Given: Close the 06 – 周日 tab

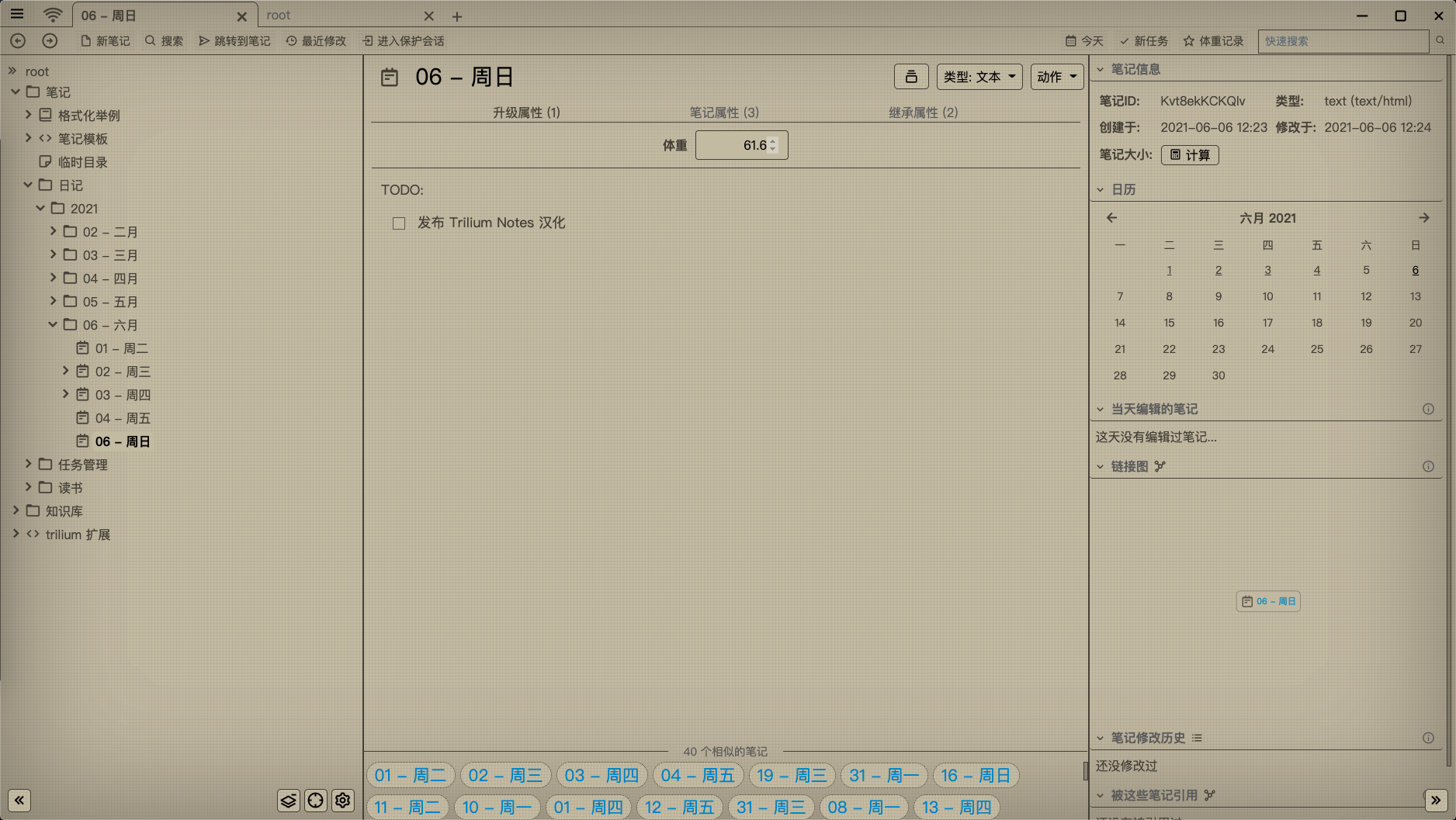Looking at the screenshot, I should (241, 16).
